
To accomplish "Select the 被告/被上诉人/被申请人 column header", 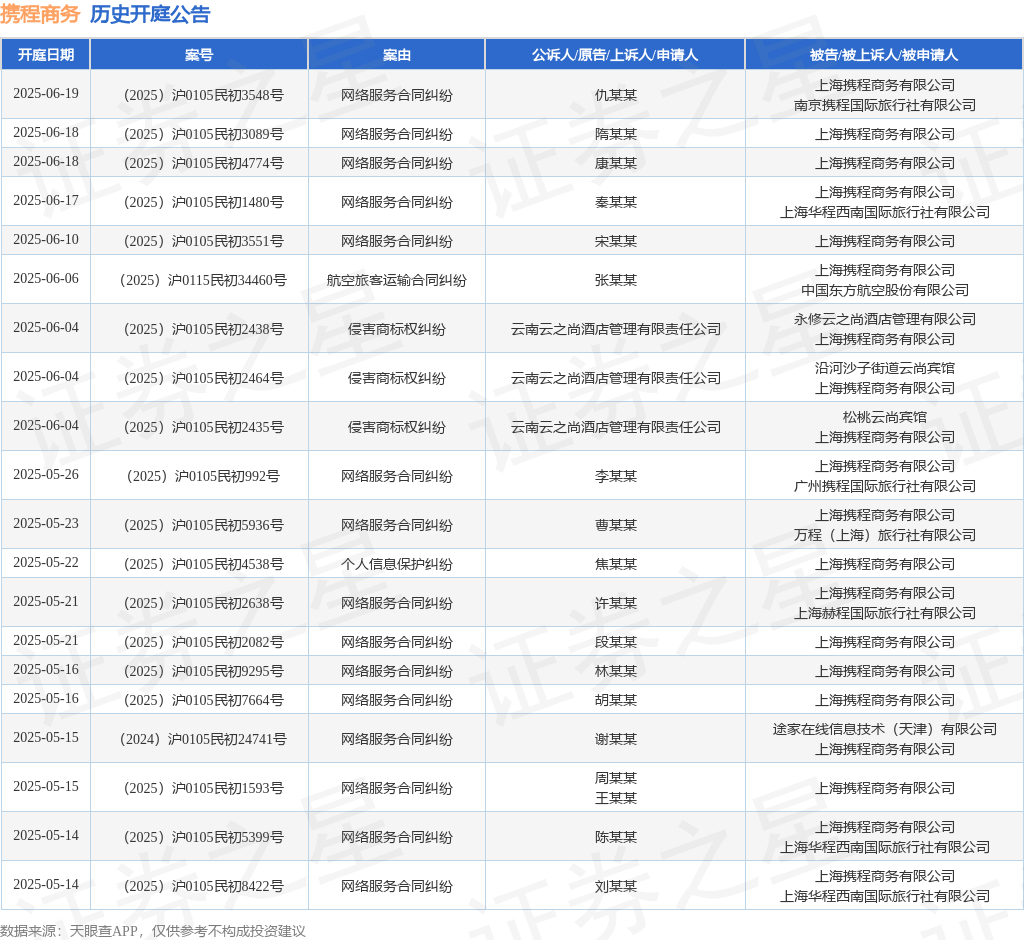I will 884,55.
